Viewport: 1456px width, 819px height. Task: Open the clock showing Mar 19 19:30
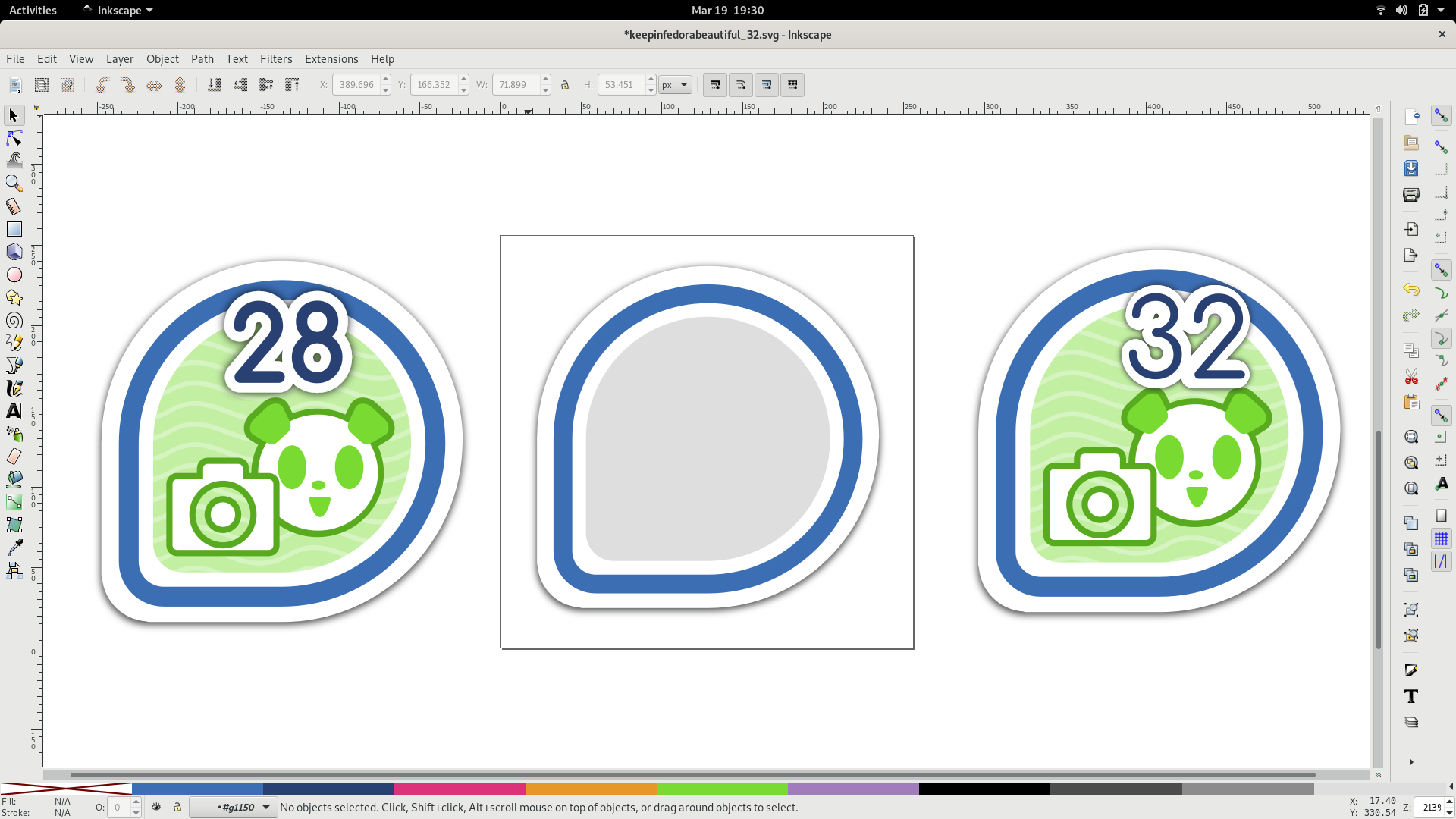pos(727,10)
